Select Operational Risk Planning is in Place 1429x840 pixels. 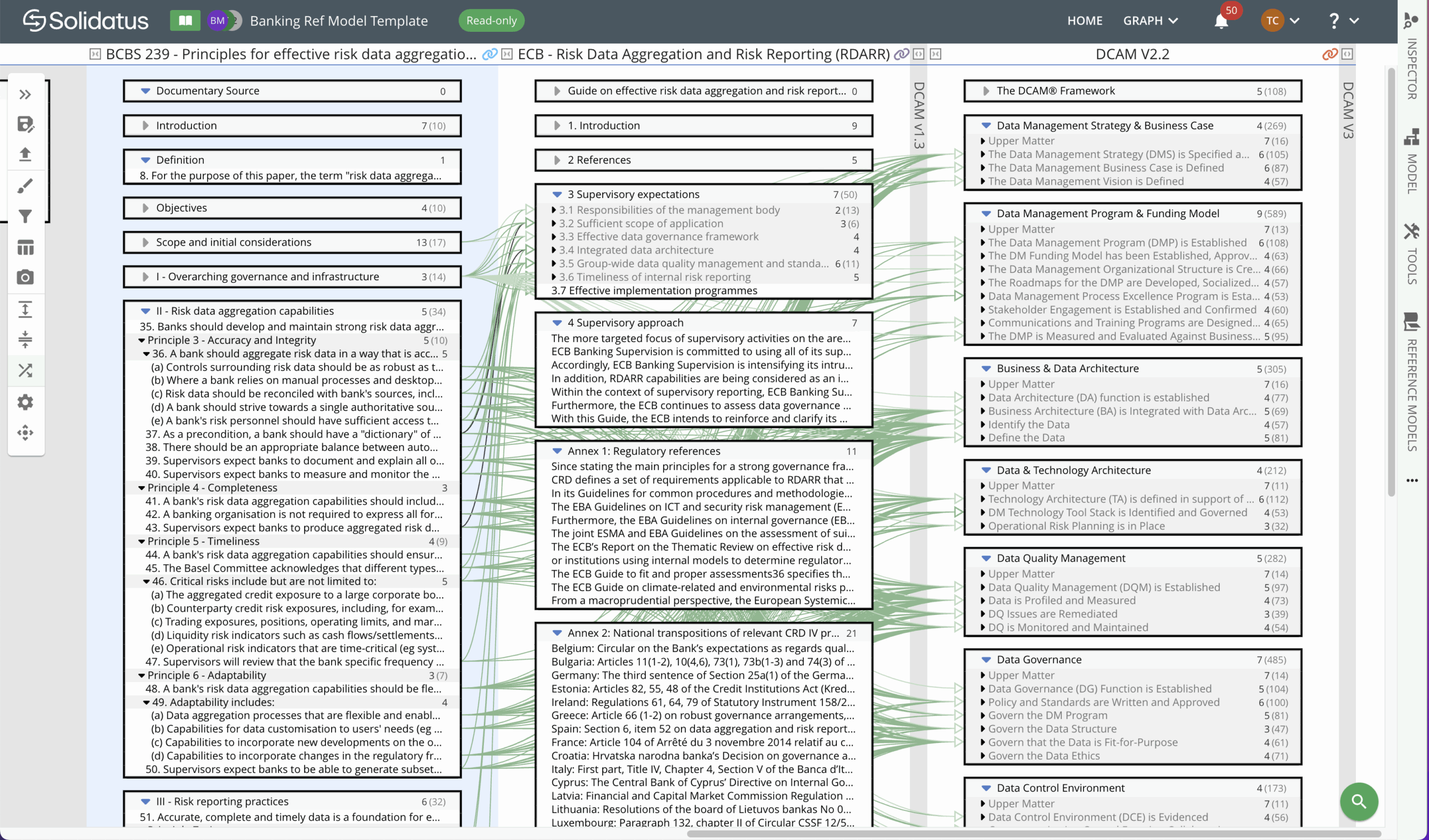click(1132, 526)
